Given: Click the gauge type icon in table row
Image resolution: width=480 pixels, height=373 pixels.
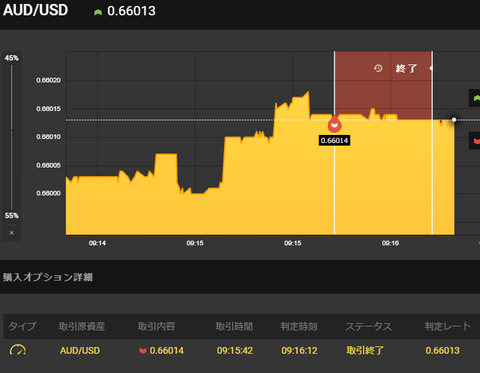Looking at the screenshot, I should (18, 350).
